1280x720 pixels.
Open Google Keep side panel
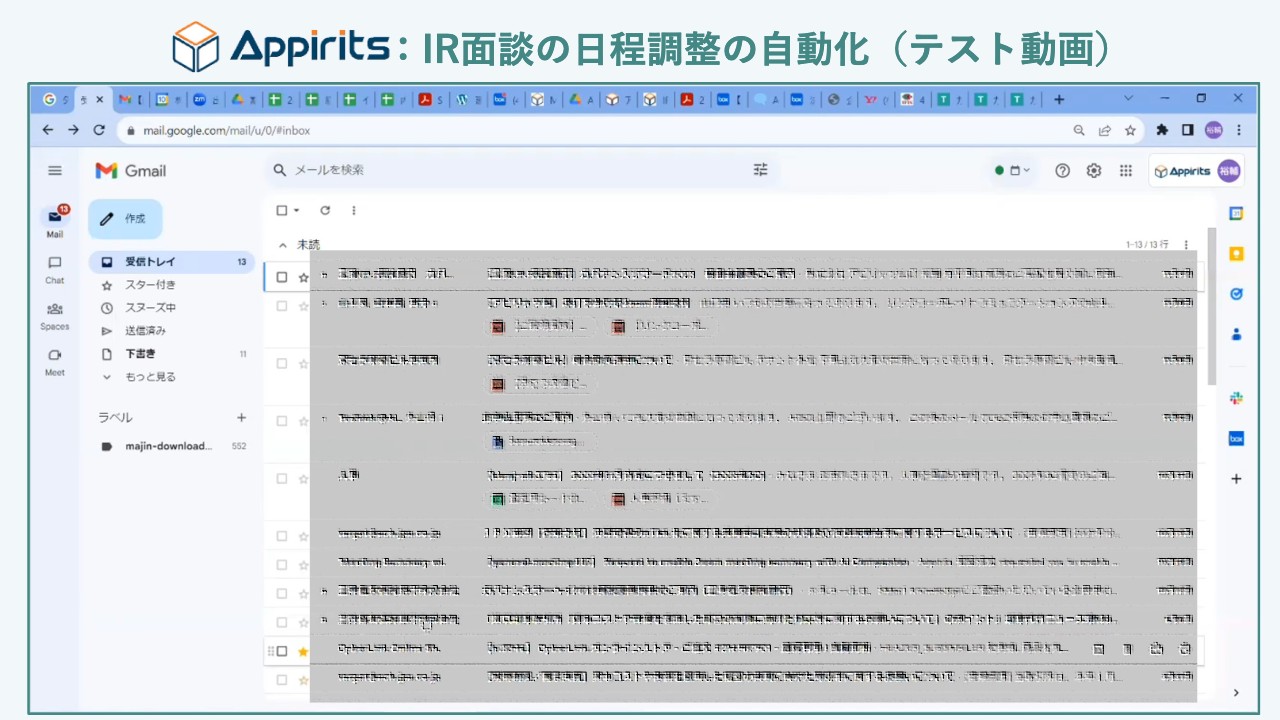coord(1236,254)
